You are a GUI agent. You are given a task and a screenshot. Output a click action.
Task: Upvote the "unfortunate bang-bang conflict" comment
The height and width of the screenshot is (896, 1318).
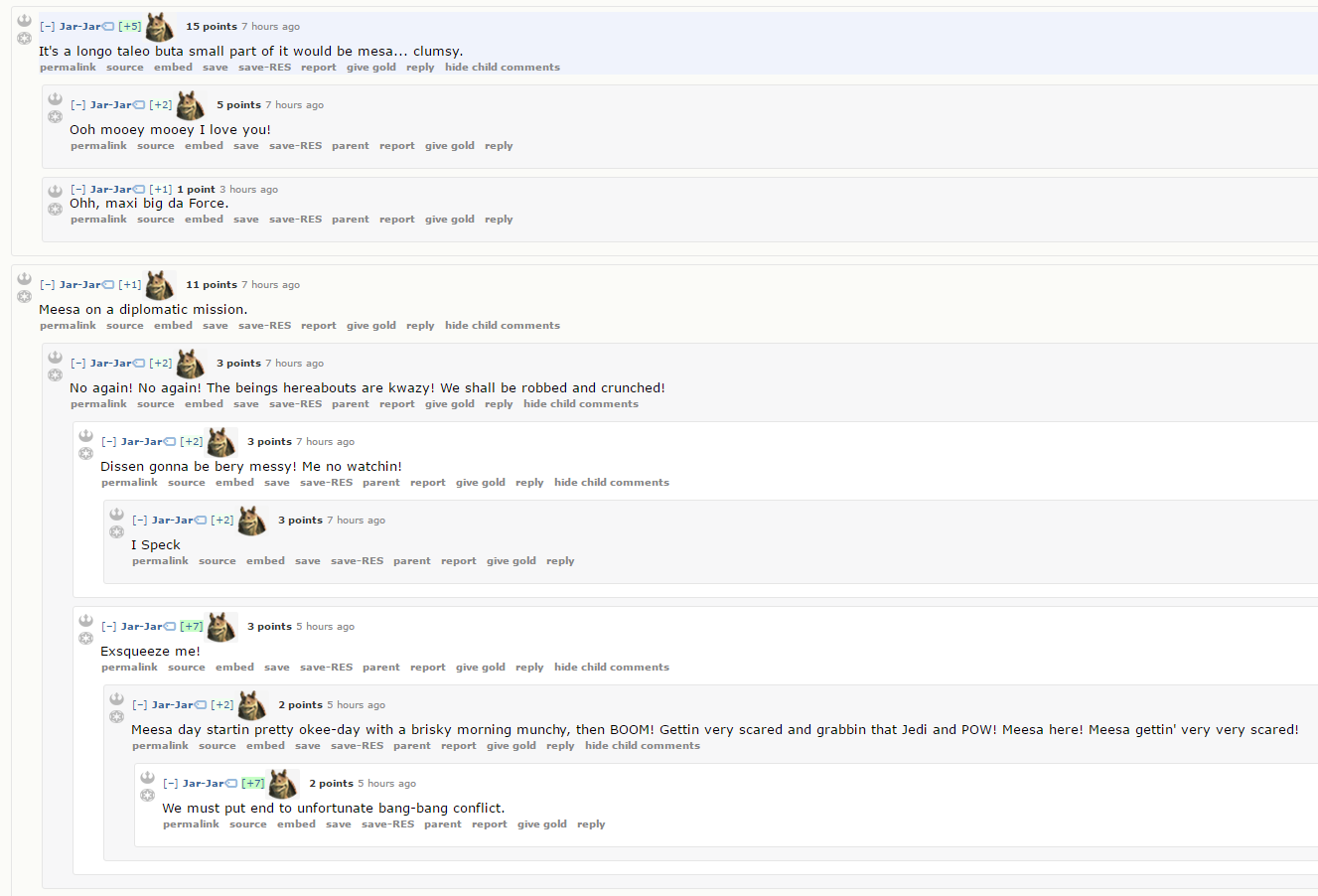(x=148, y=778)
